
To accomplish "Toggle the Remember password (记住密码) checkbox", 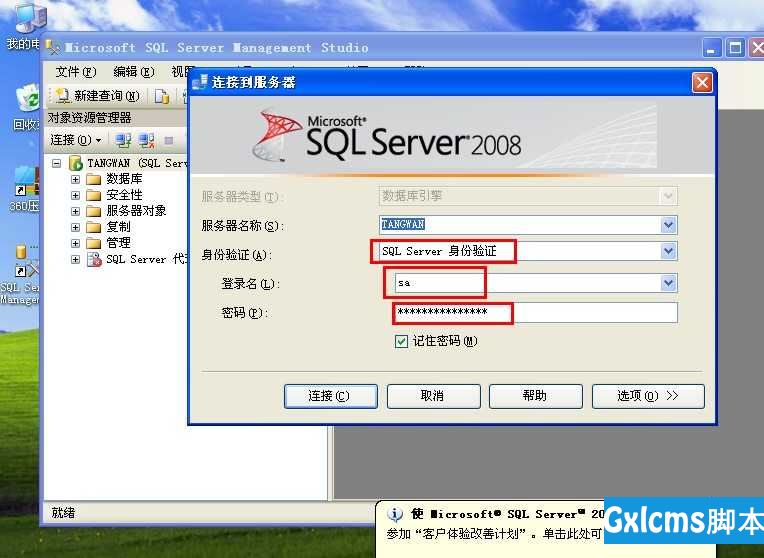I will point(401,342).
